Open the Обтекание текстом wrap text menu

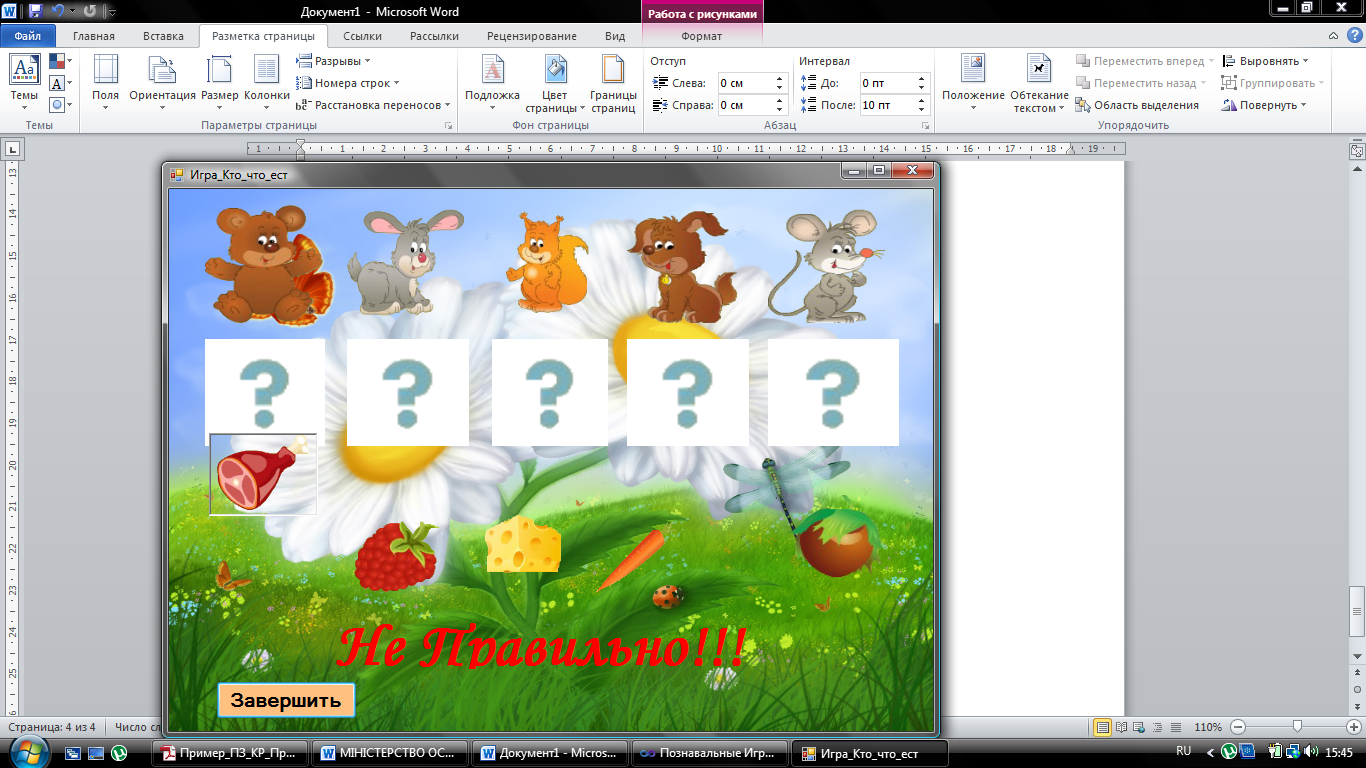(1039, 82)
